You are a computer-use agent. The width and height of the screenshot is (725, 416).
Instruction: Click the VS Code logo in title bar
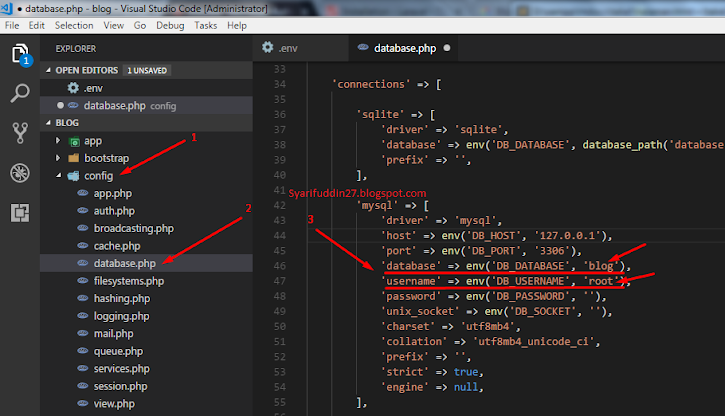pyautogui.click(x=6, y=8)
